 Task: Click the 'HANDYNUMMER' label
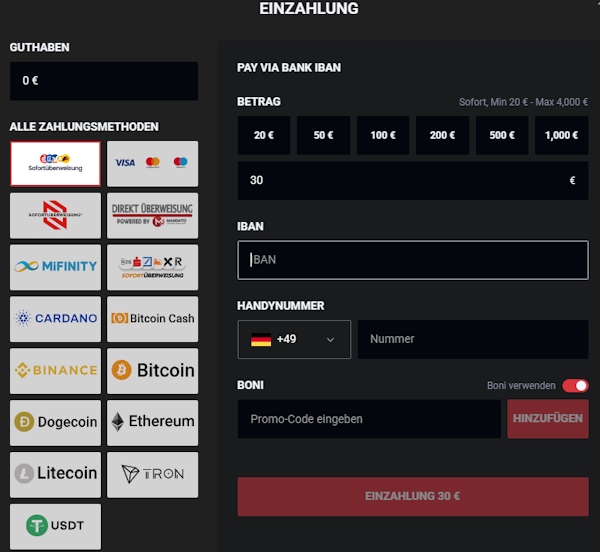pyautogui.click(x=280, y=306)
